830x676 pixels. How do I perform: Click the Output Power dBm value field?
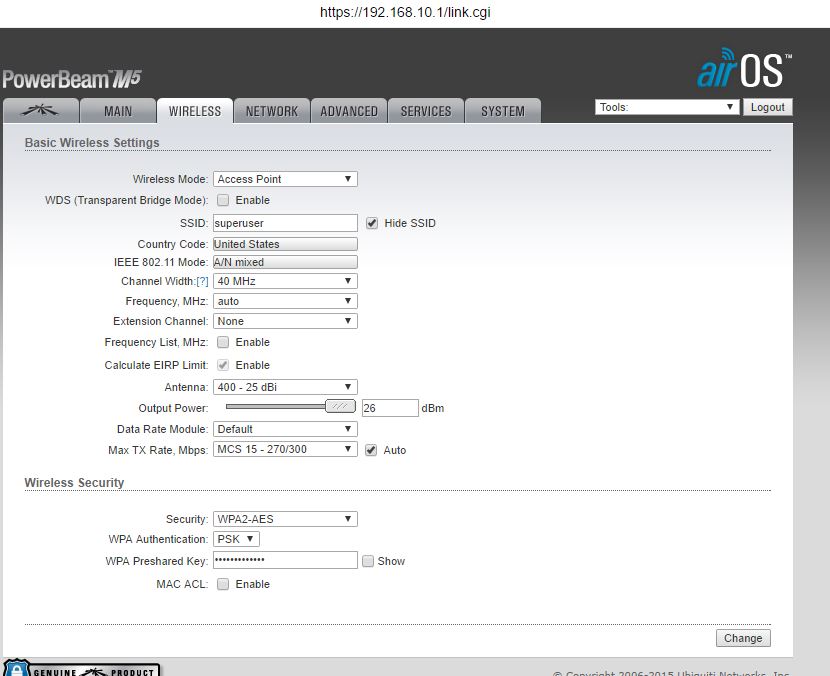(x=390, y=408)
